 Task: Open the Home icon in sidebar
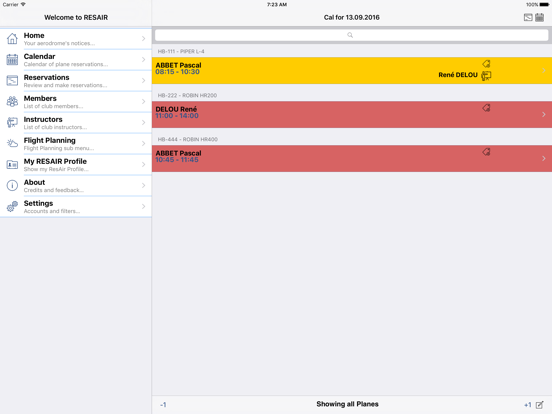[x=12, y=39]
